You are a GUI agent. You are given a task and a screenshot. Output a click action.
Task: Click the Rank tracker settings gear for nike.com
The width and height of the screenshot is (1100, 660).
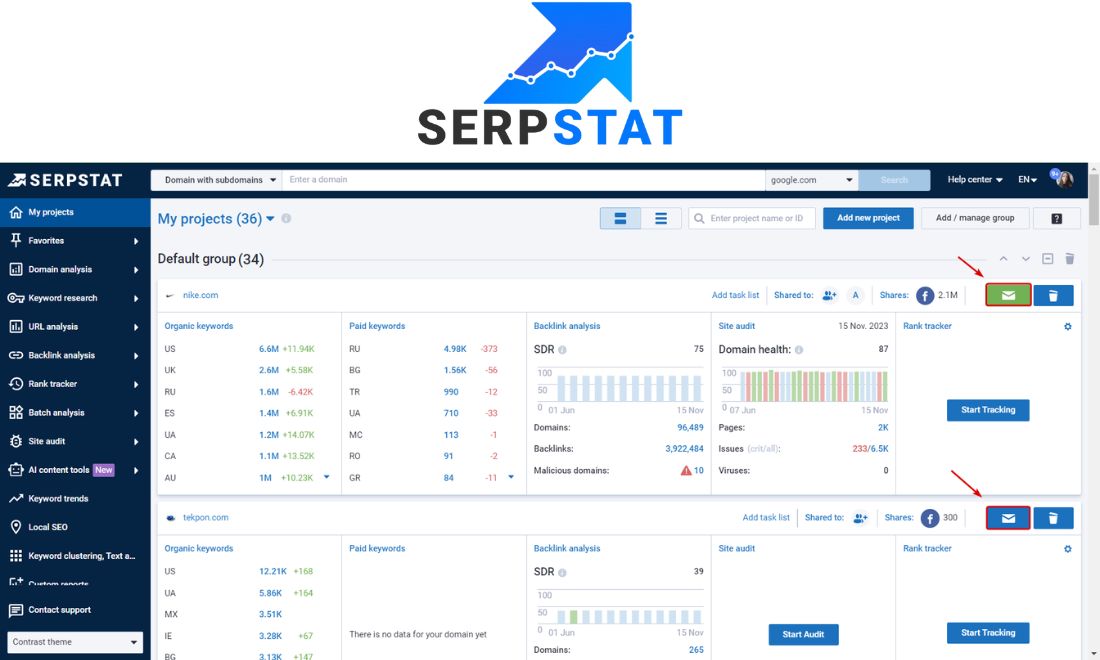[x=1067, y=325]
